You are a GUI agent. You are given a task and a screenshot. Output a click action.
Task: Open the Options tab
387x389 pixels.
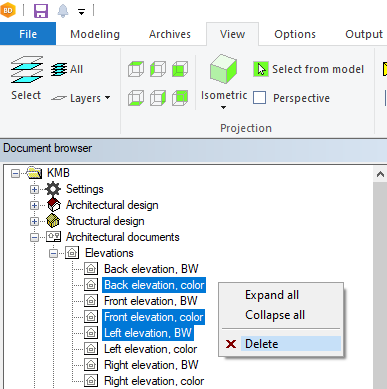coord(295,34)
